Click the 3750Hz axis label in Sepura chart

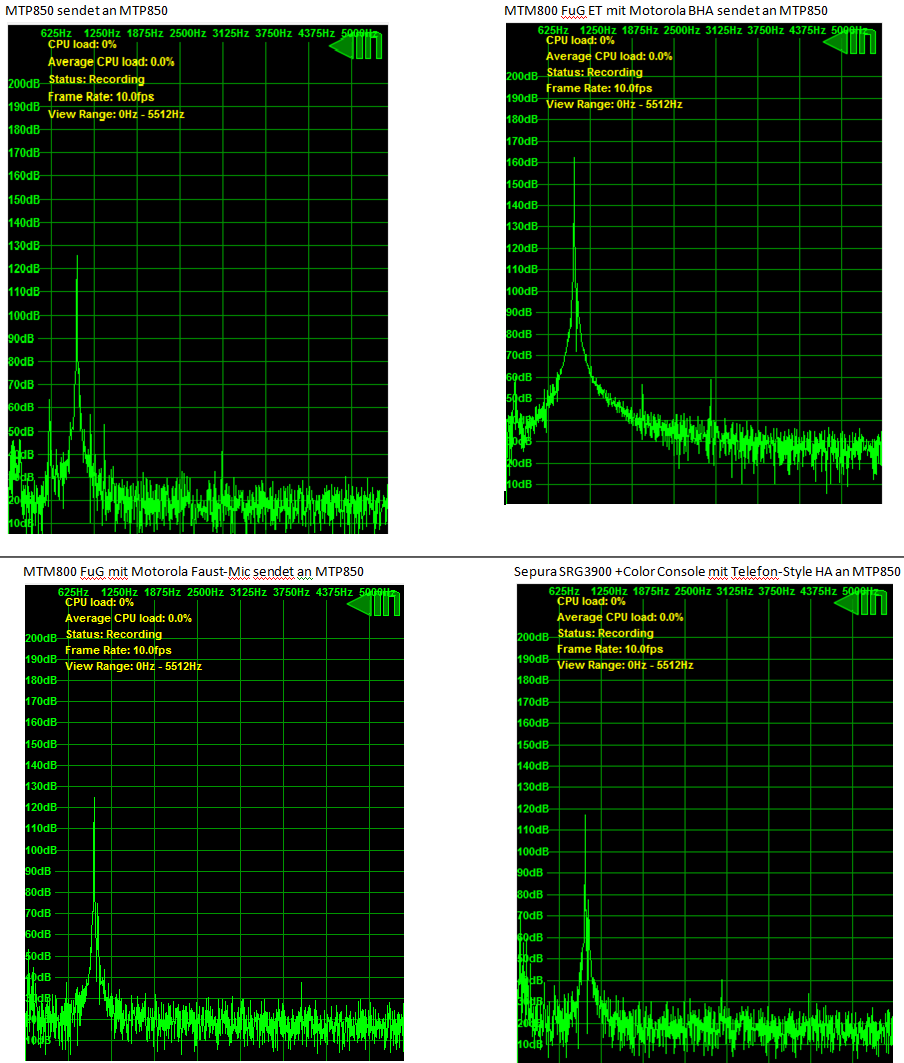[774, 591]
